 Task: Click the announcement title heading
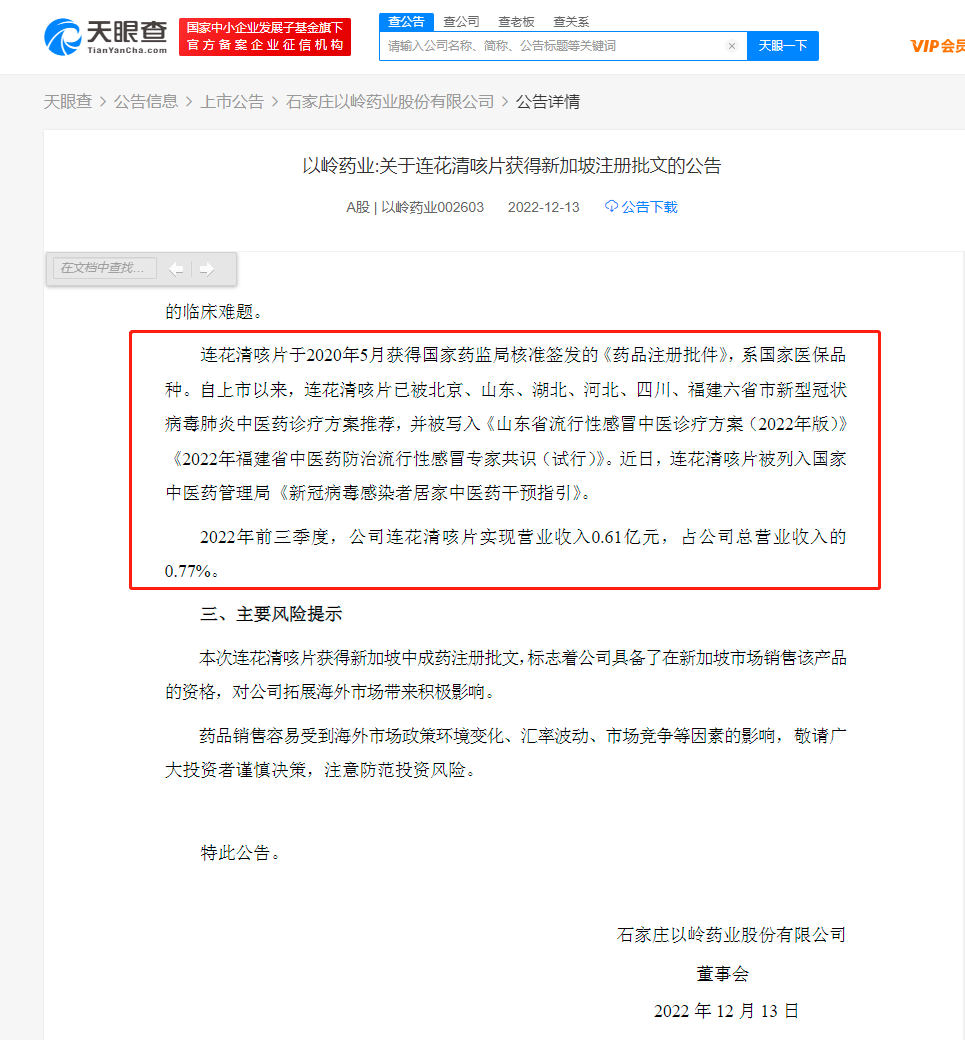click(x=511, y=166)
